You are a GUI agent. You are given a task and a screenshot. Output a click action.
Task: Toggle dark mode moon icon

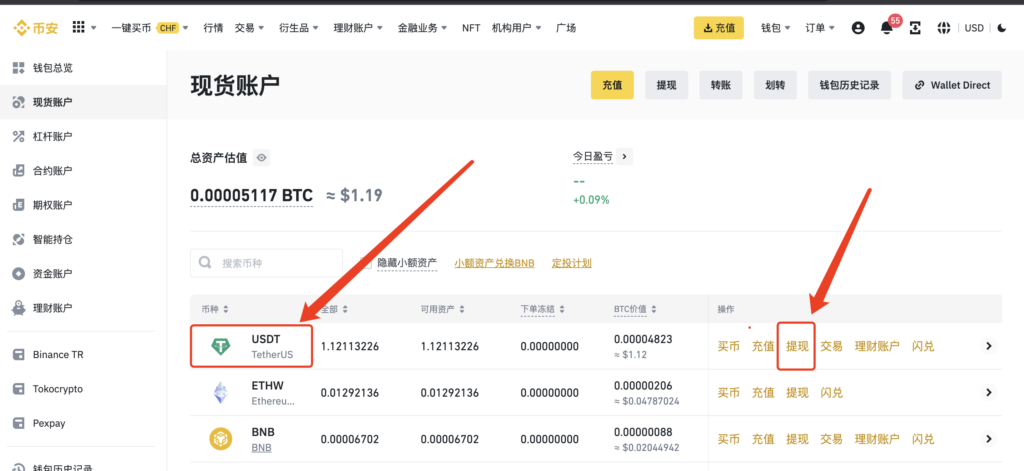click(1002, 28)
